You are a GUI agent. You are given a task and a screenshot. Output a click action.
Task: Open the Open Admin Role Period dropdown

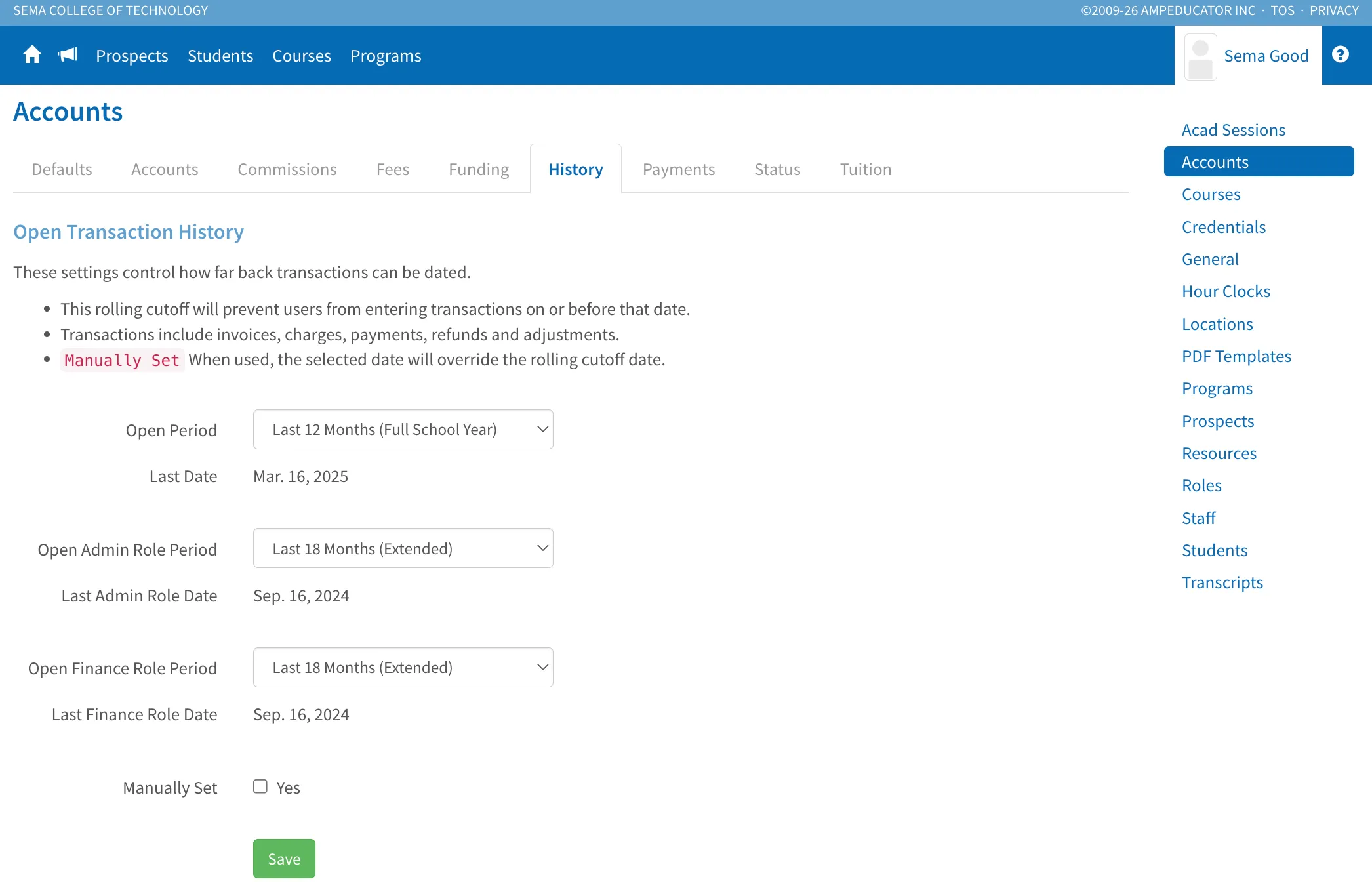pyautogui.click(x=403, y=548)
